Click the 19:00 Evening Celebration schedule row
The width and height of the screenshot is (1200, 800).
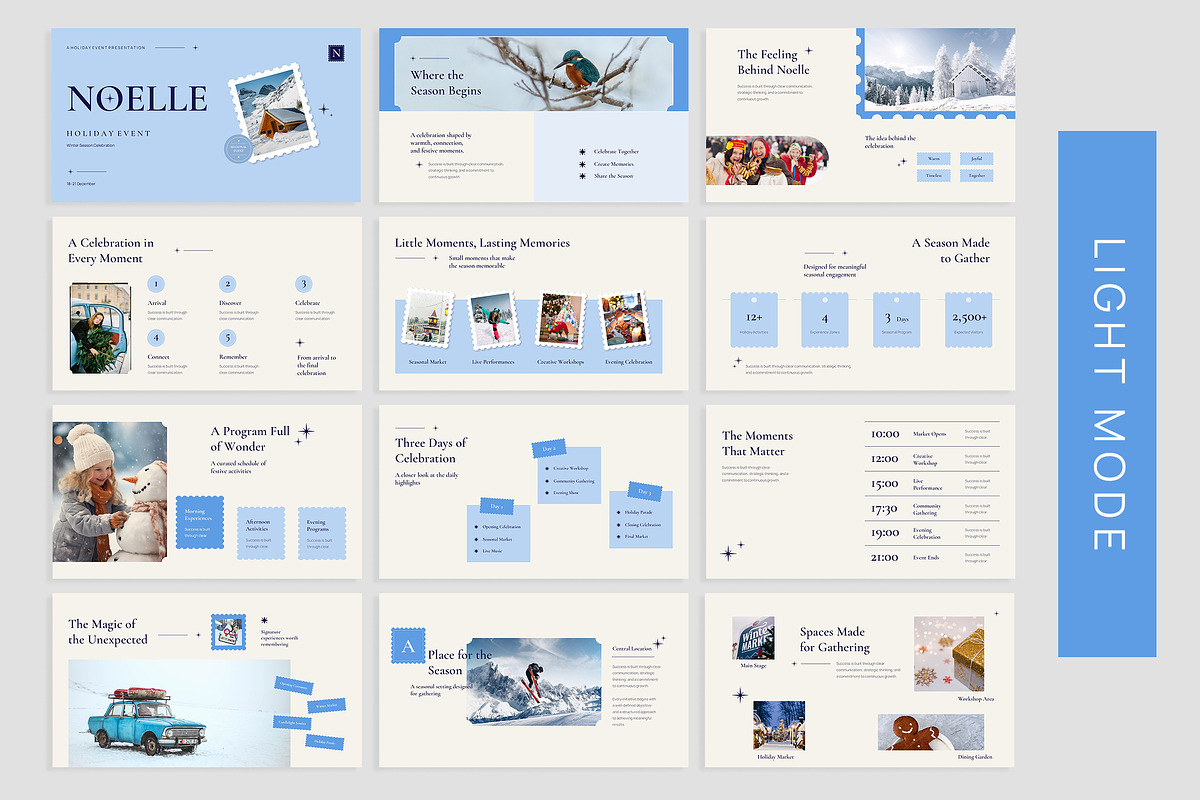coord(932,533)
